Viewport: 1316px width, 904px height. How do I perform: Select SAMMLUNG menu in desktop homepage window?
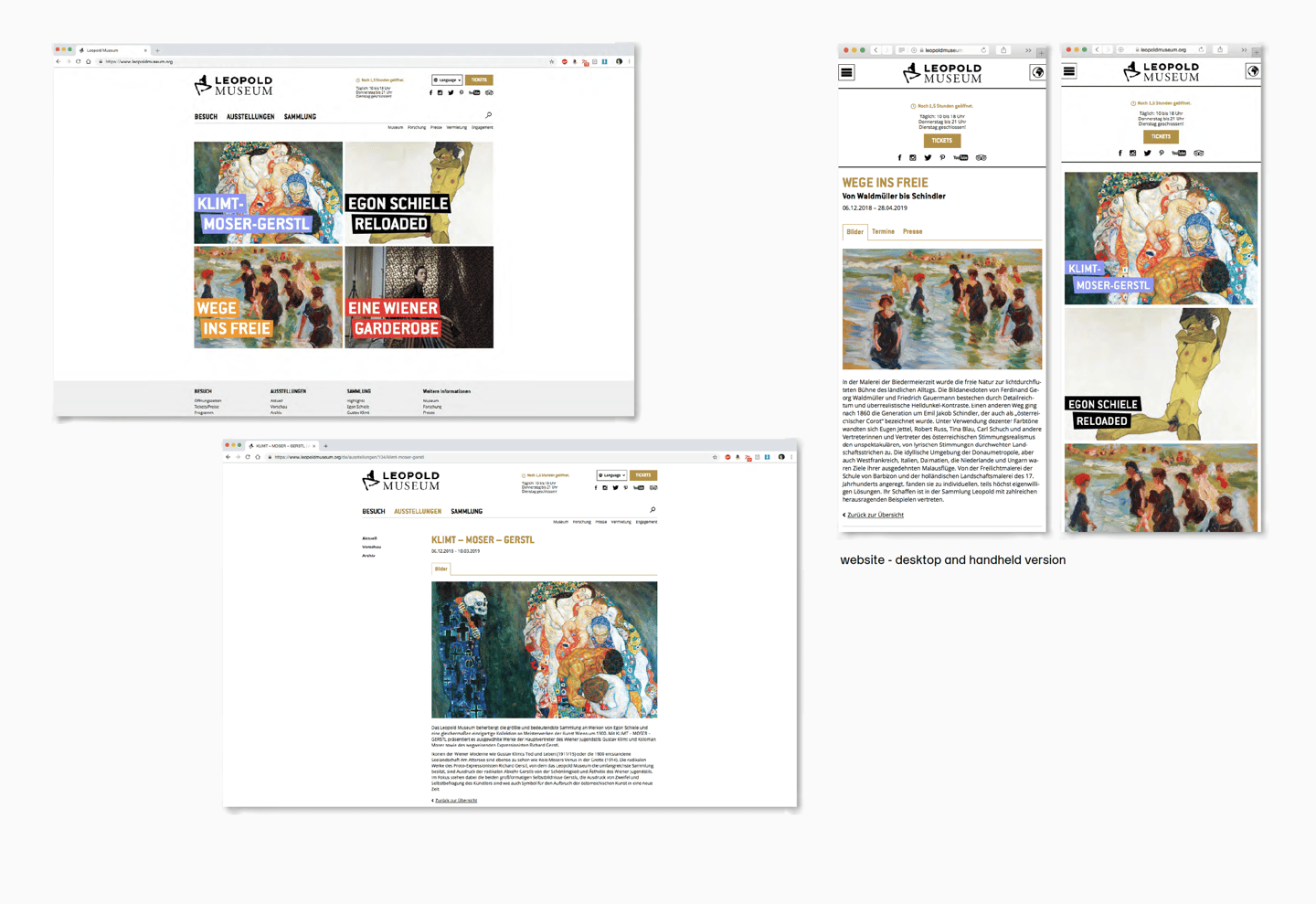300,117
